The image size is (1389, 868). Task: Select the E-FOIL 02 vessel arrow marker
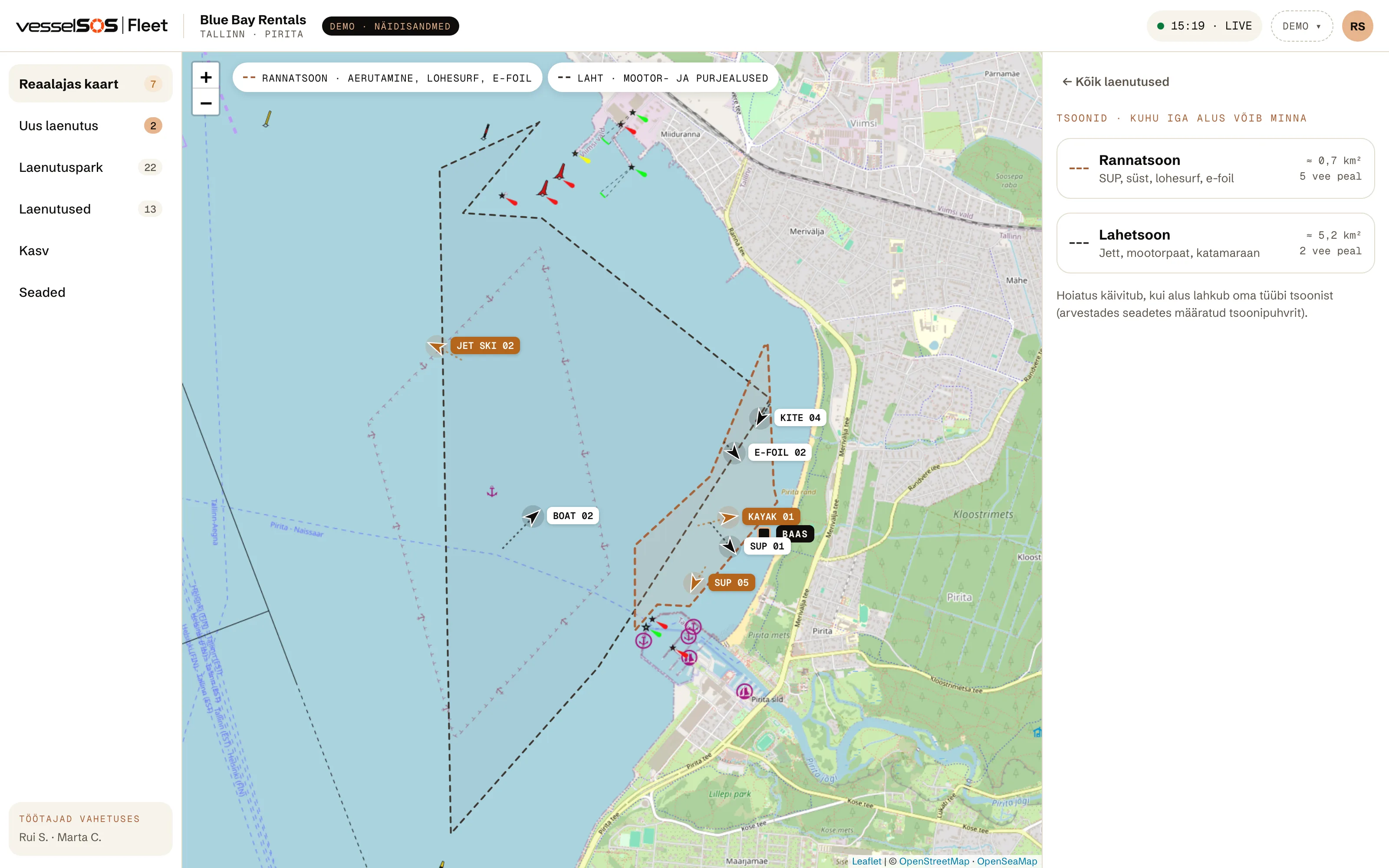[x=734, y=452]
